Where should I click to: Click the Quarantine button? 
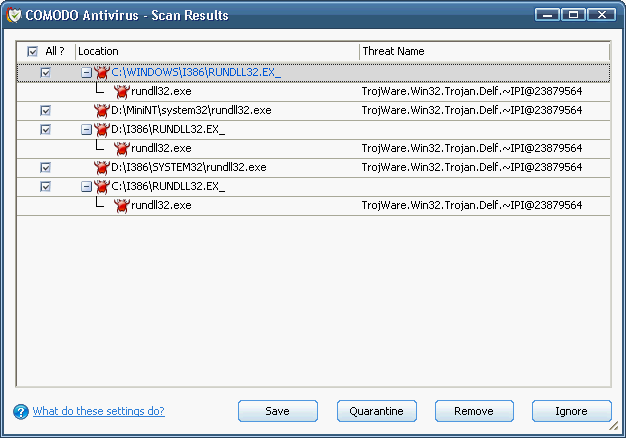(x=376, y=411)
